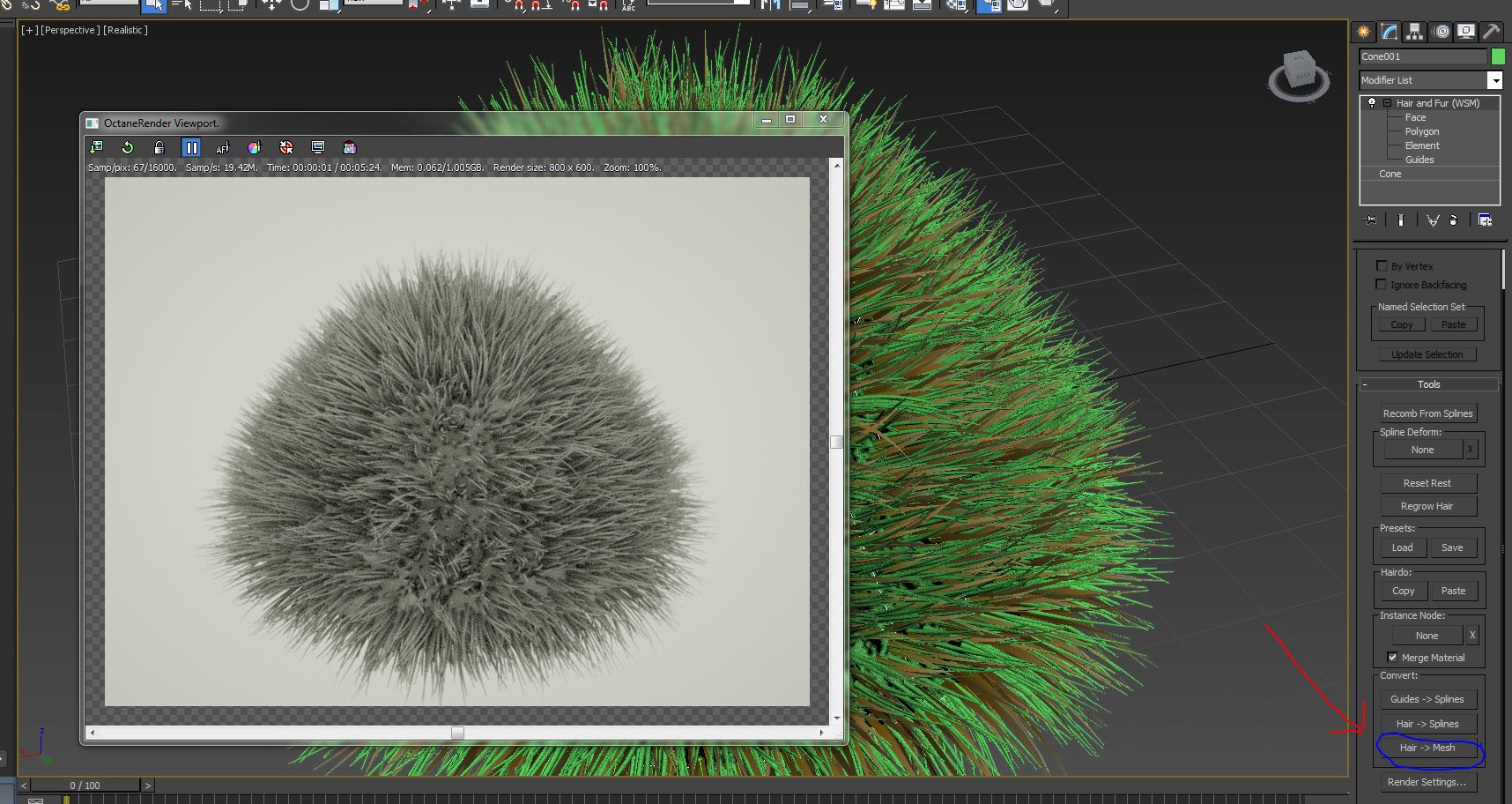Toggle the Octane viewport lock icon
The height and width of the screenshot is (804, 1512).
(159, 147)
